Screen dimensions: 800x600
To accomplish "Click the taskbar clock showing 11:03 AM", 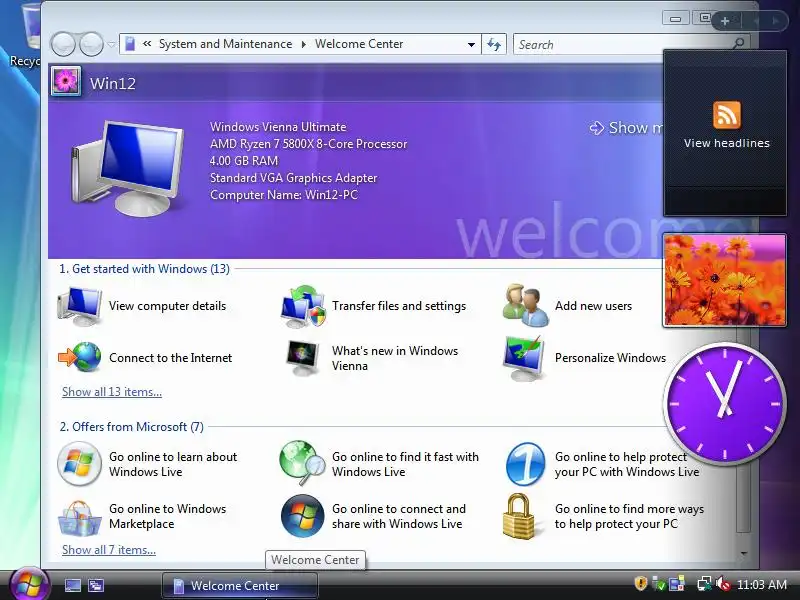I will 762,584.
